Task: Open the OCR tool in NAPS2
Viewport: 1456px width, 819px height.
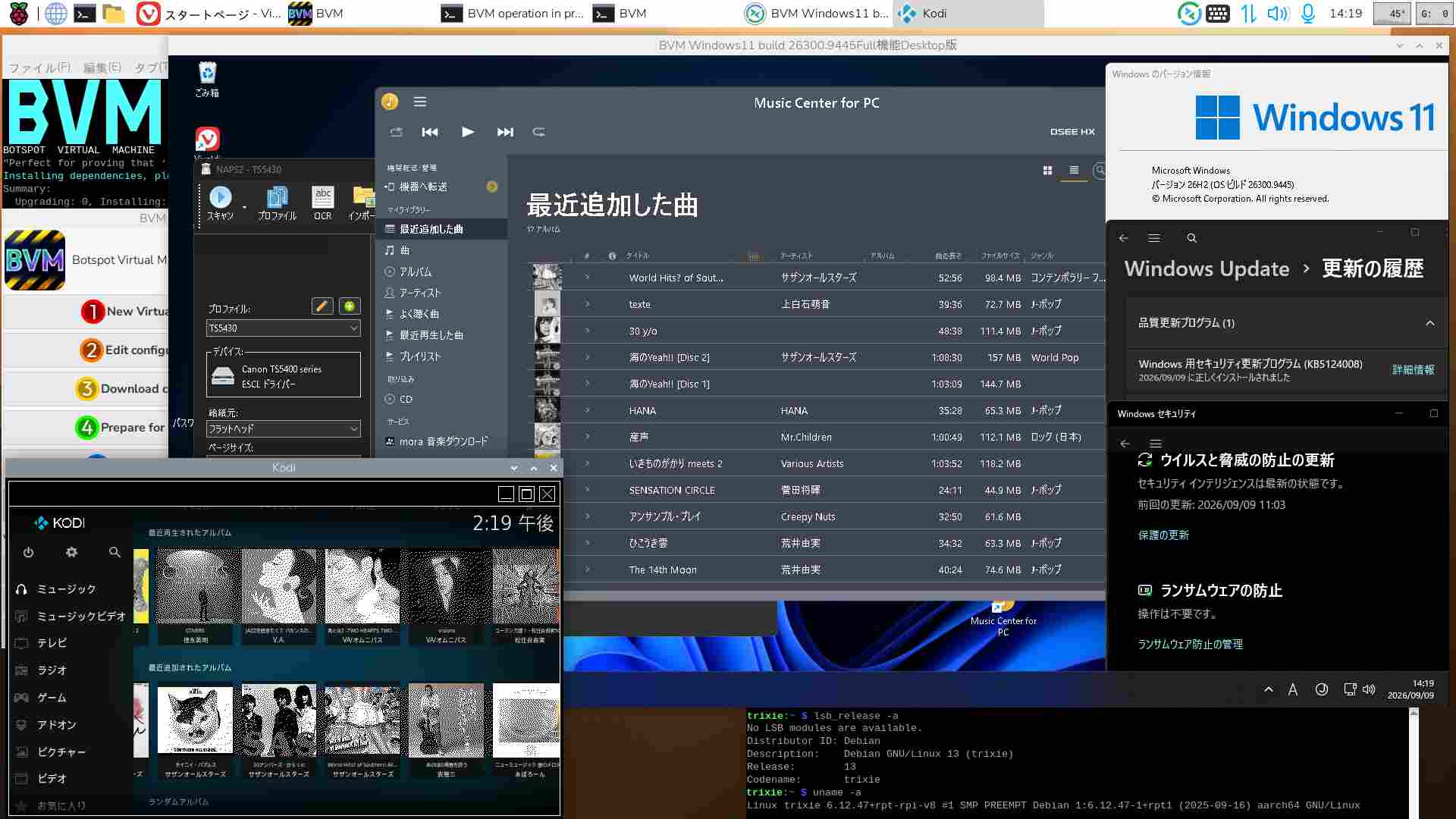Action: [x=322, y=203]
